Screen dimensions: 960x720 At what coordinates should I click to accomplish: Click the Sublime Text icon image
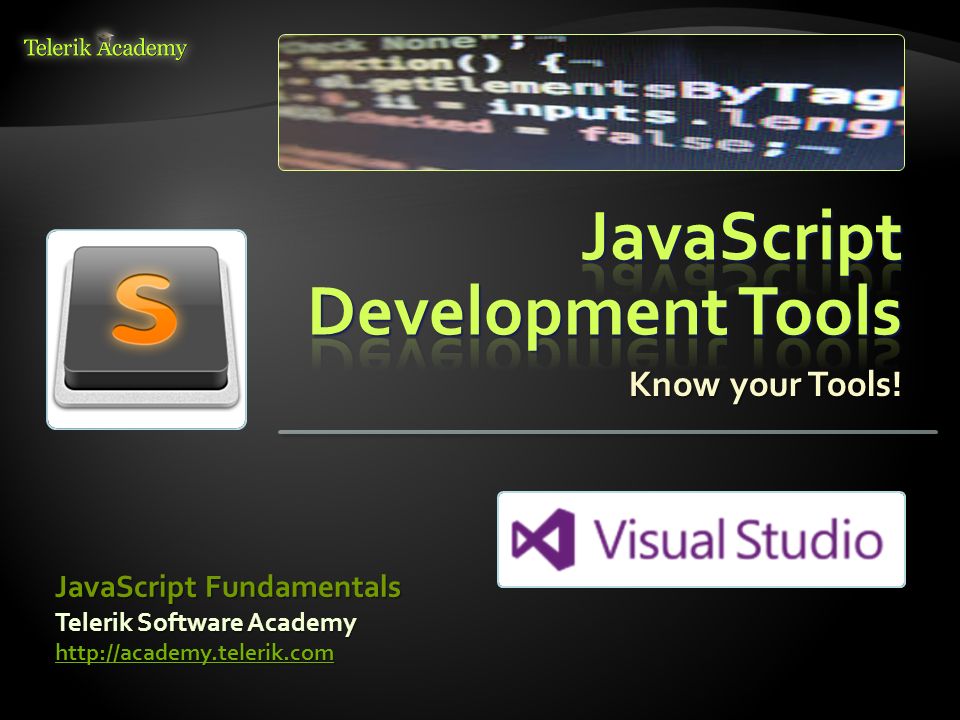point(146,329)
